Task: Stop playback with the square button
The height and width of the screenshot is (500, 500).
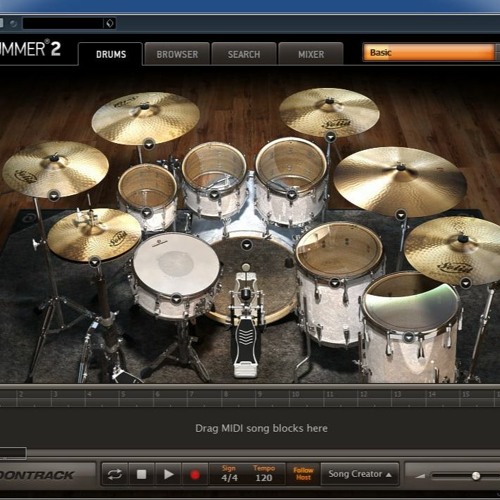Action: [x=142, y=474]
